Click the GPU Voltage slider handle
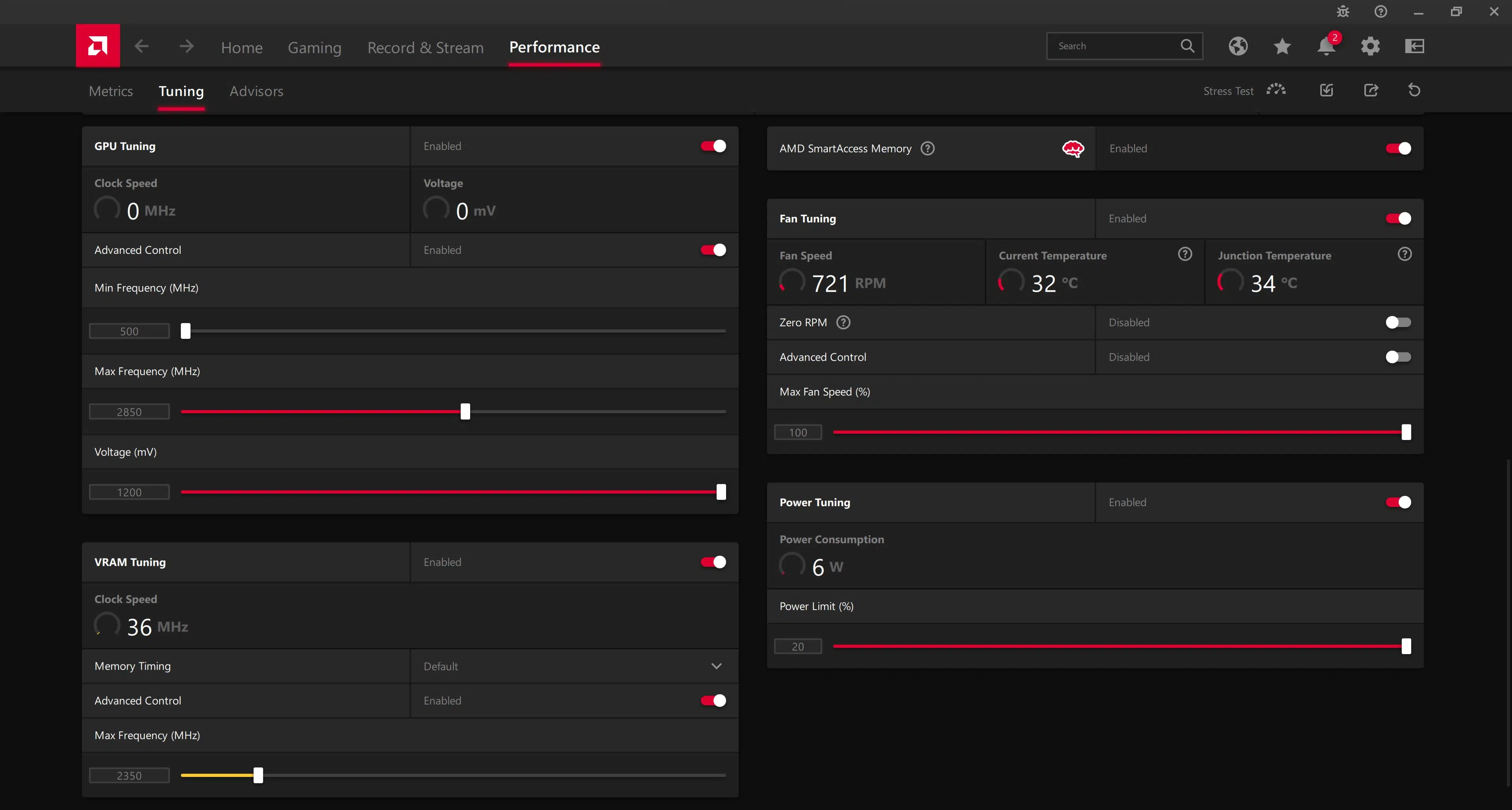The image size is (1512, 810). [721, 492]
